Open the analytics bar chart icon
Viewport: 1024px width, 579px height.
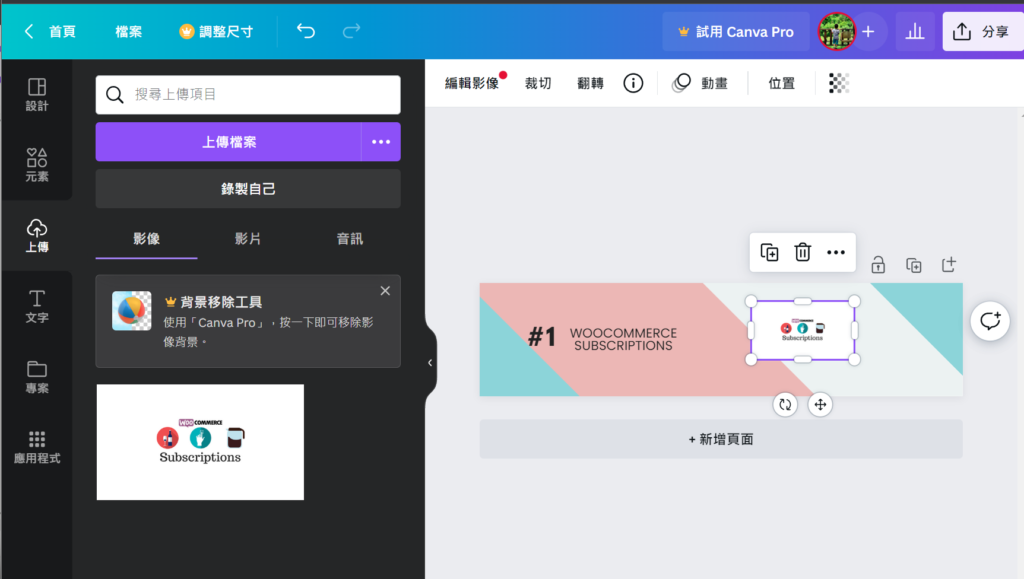(x=914, y=32)
